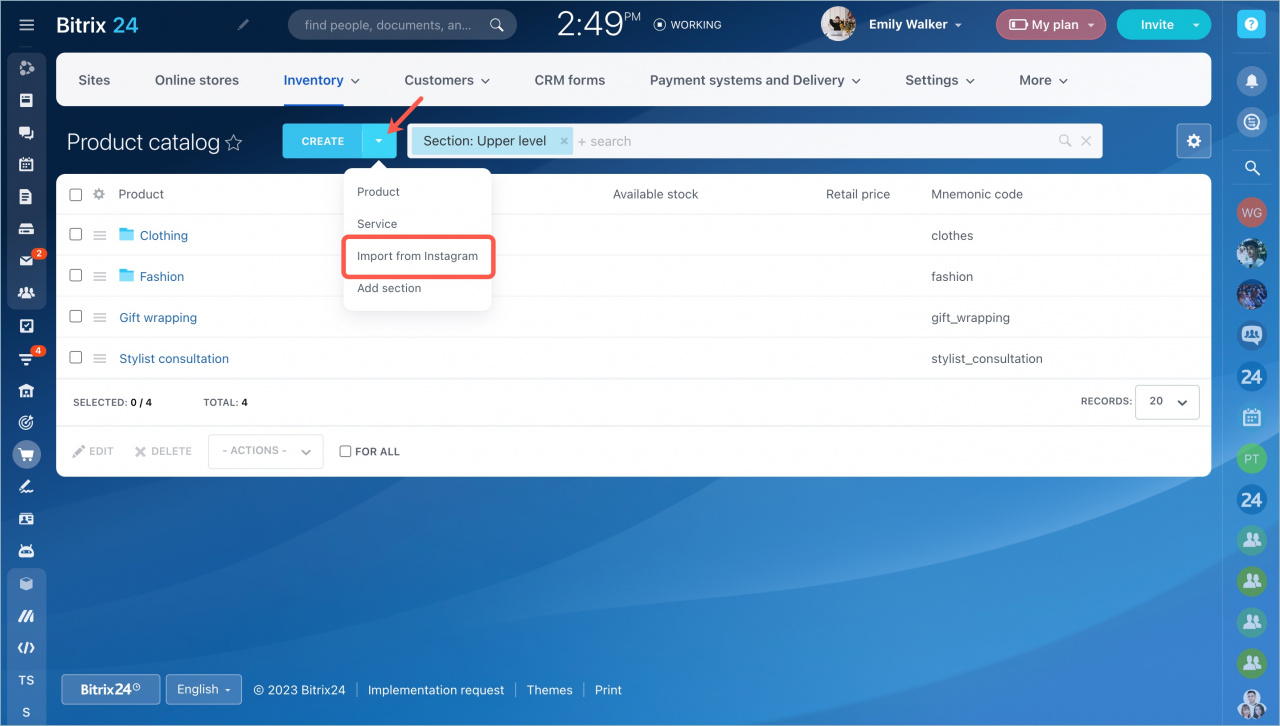
Task: Open Webmail envelope icon with badge 2
Action: click(x=27, y=260)
